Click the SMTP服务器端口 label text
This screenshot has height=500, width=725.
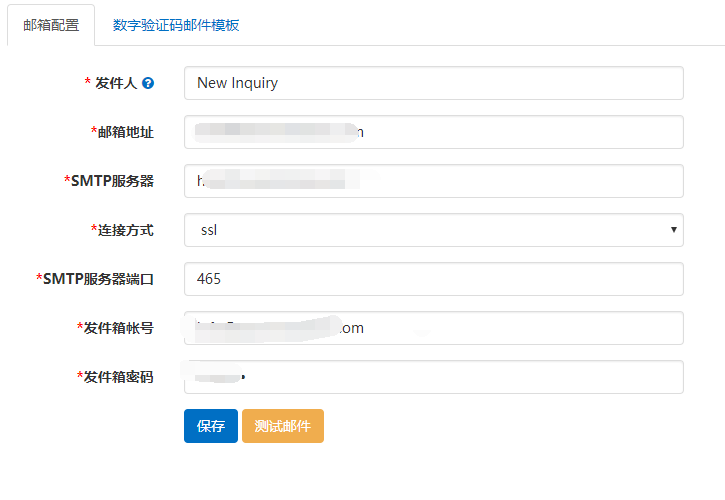(98, 279)
